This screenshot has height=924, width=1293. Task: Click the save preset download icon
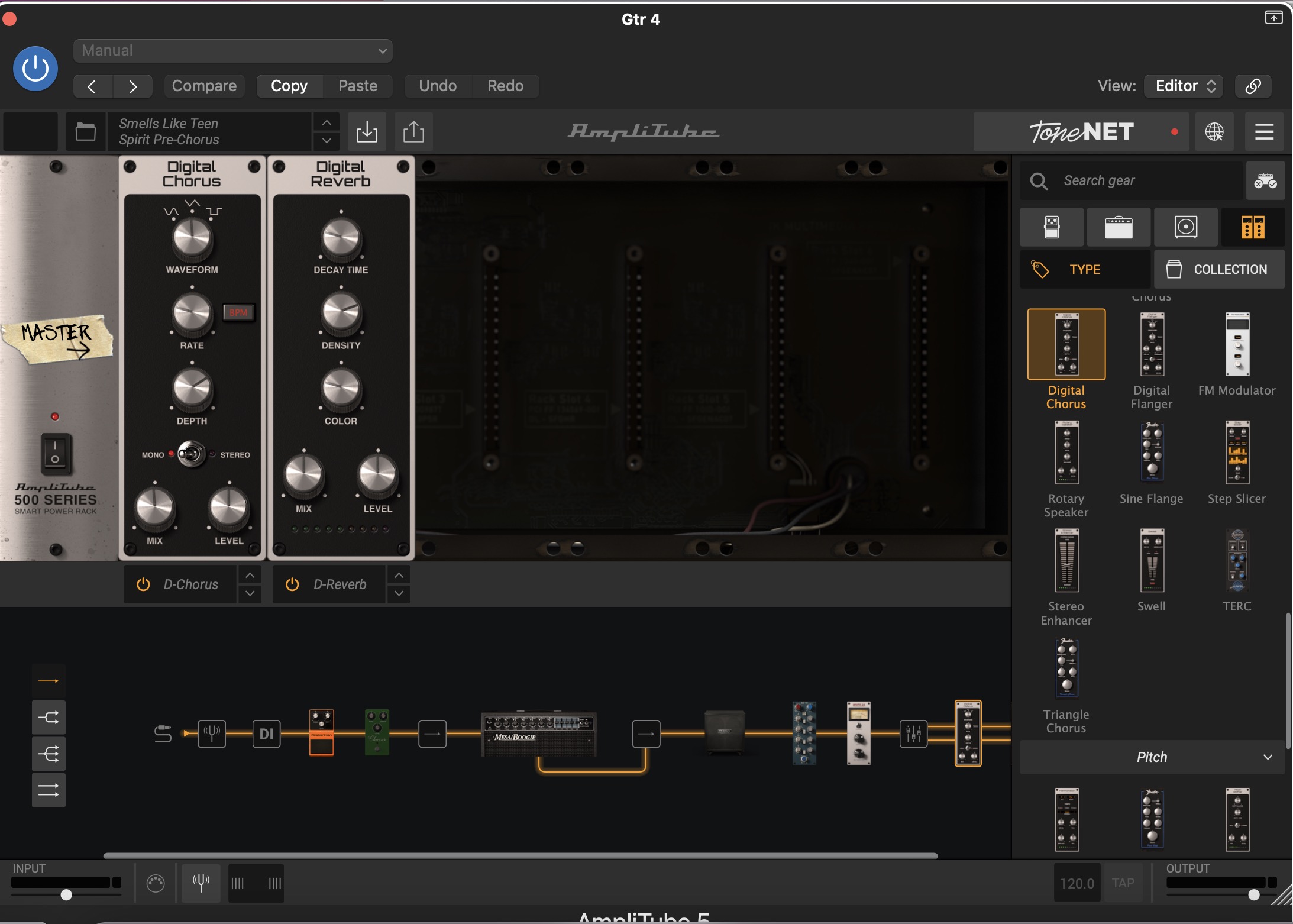(367, 131)
